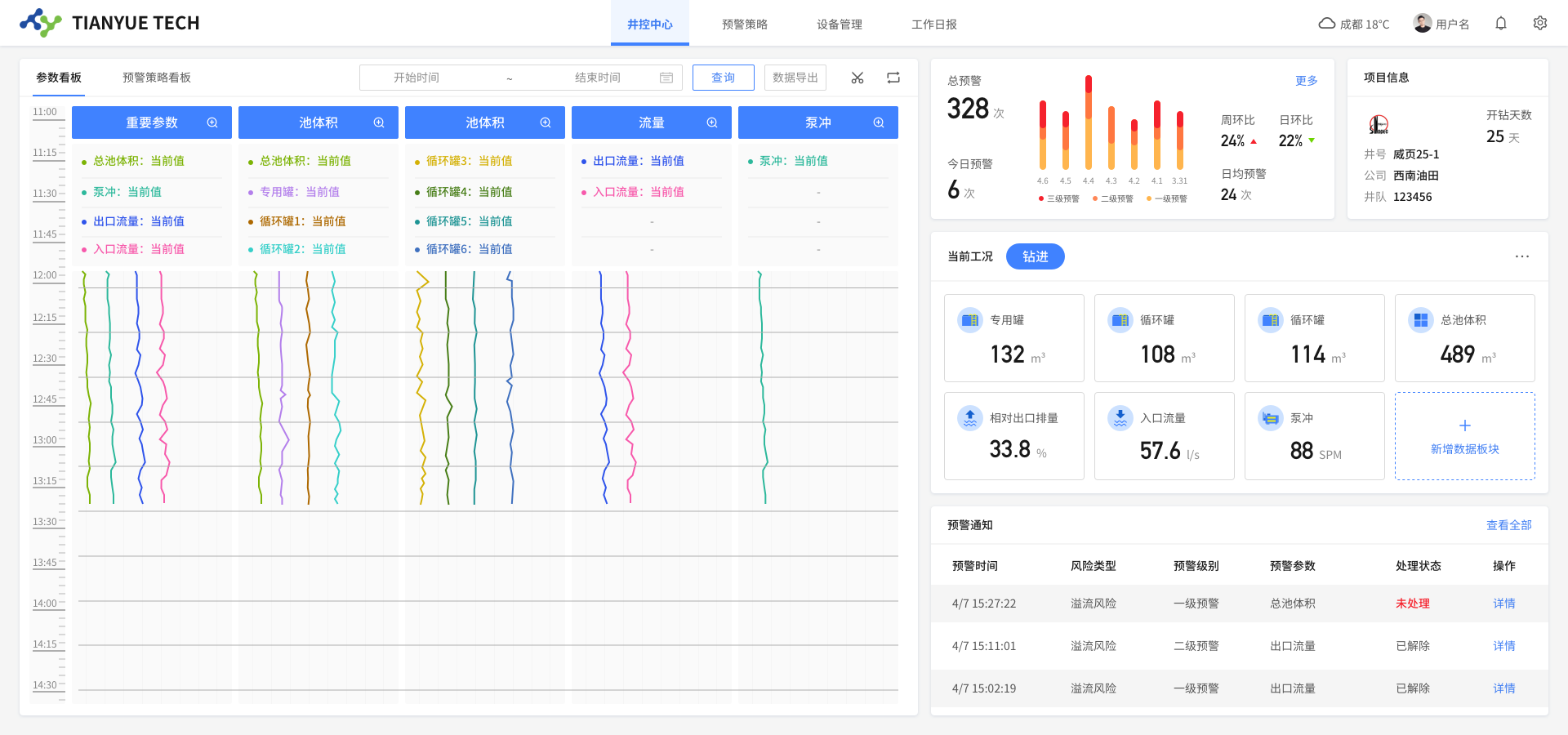Click the scissors cut icon

click(x=857, y=78)
